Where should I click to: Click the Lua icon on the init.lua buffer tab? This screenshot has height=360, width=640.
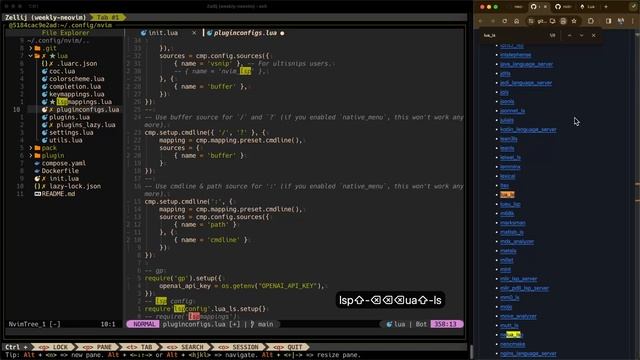143,33
